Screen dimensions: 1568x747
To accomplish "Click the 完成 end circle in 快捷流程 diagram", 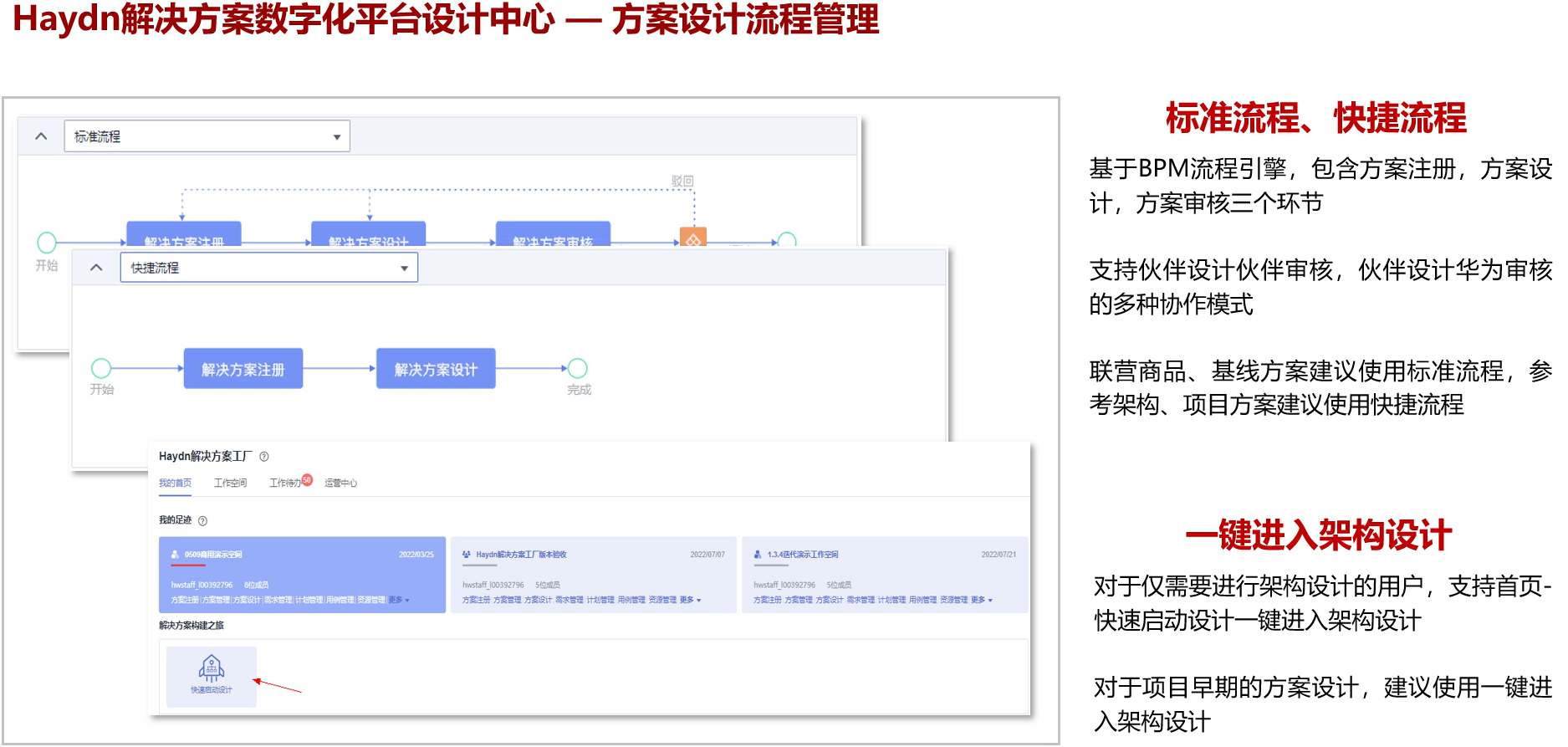I will coord(578,368).
